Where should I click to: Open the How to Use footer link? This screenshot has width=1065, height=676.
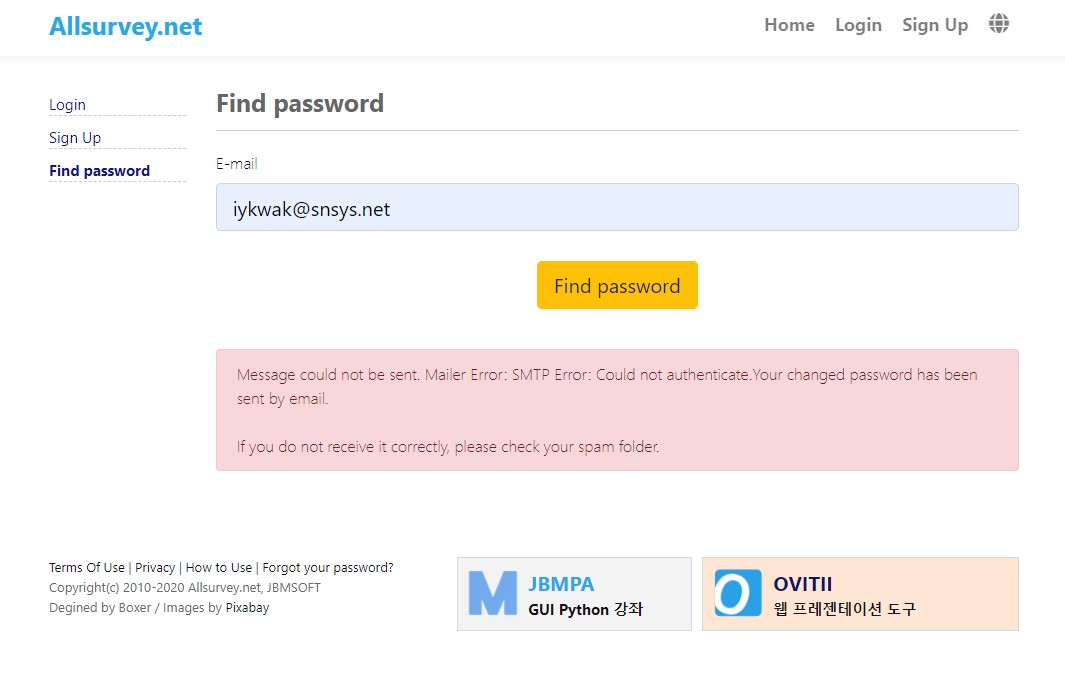tap(219, 568)
